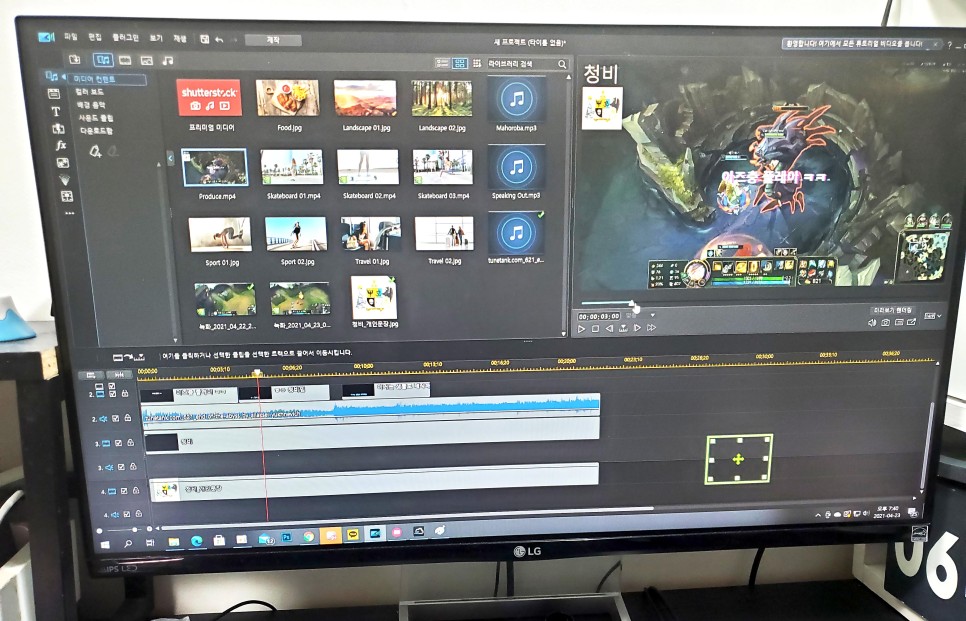Show the media room view icon
Image resolution: width=966 pixels, height=621 pixels.
coord(103,60)
